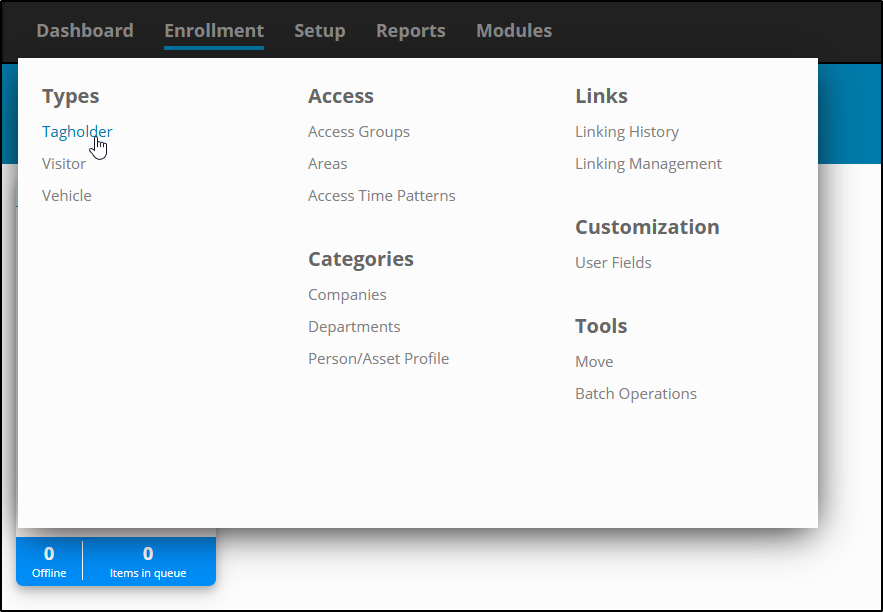The height and width of the screenshot is (612, 883).
Task: Open Areas under Access
Action: [x=328, y=164]
